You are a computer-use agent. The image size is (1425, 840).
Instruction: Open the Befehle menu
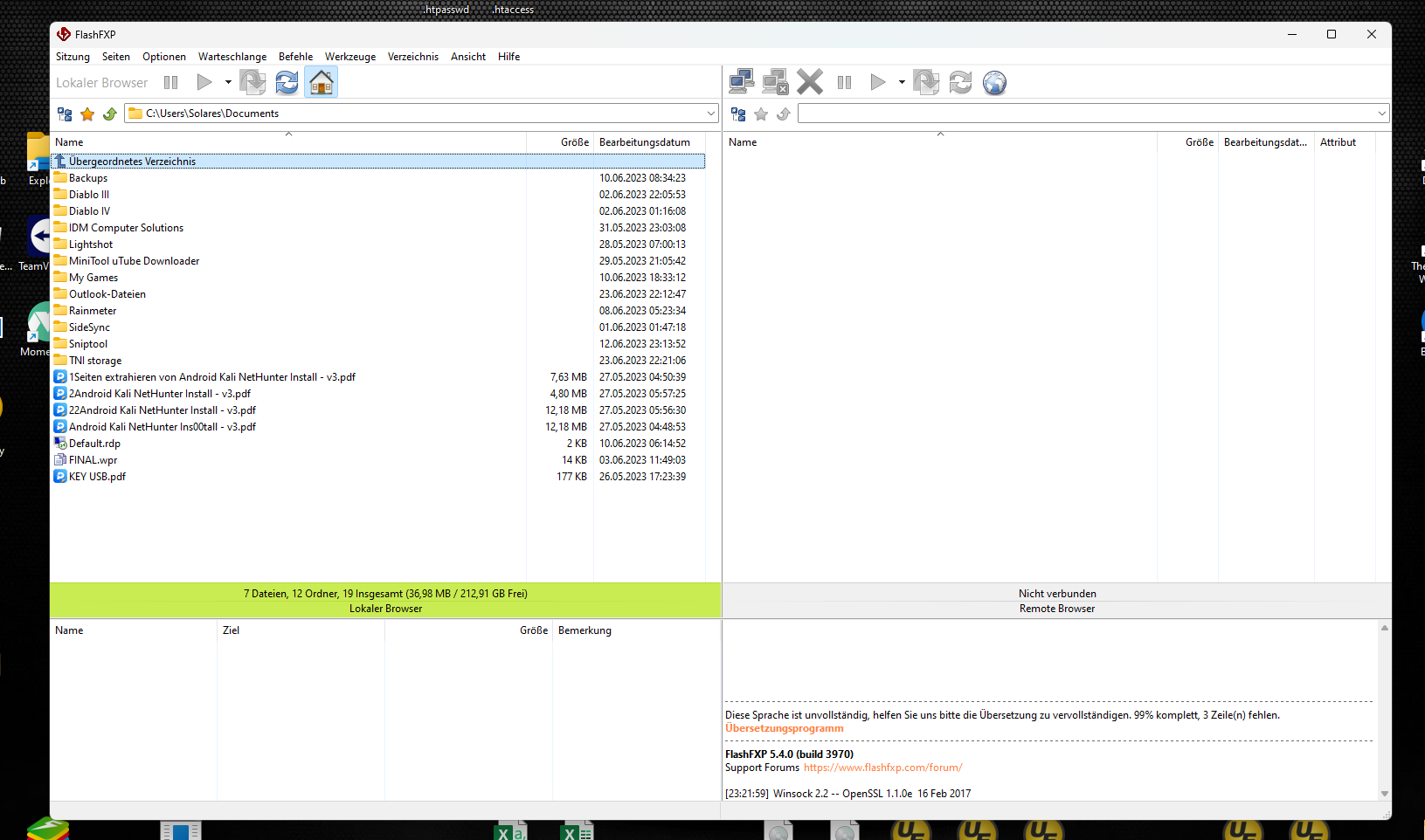click(x=295, y=57)
